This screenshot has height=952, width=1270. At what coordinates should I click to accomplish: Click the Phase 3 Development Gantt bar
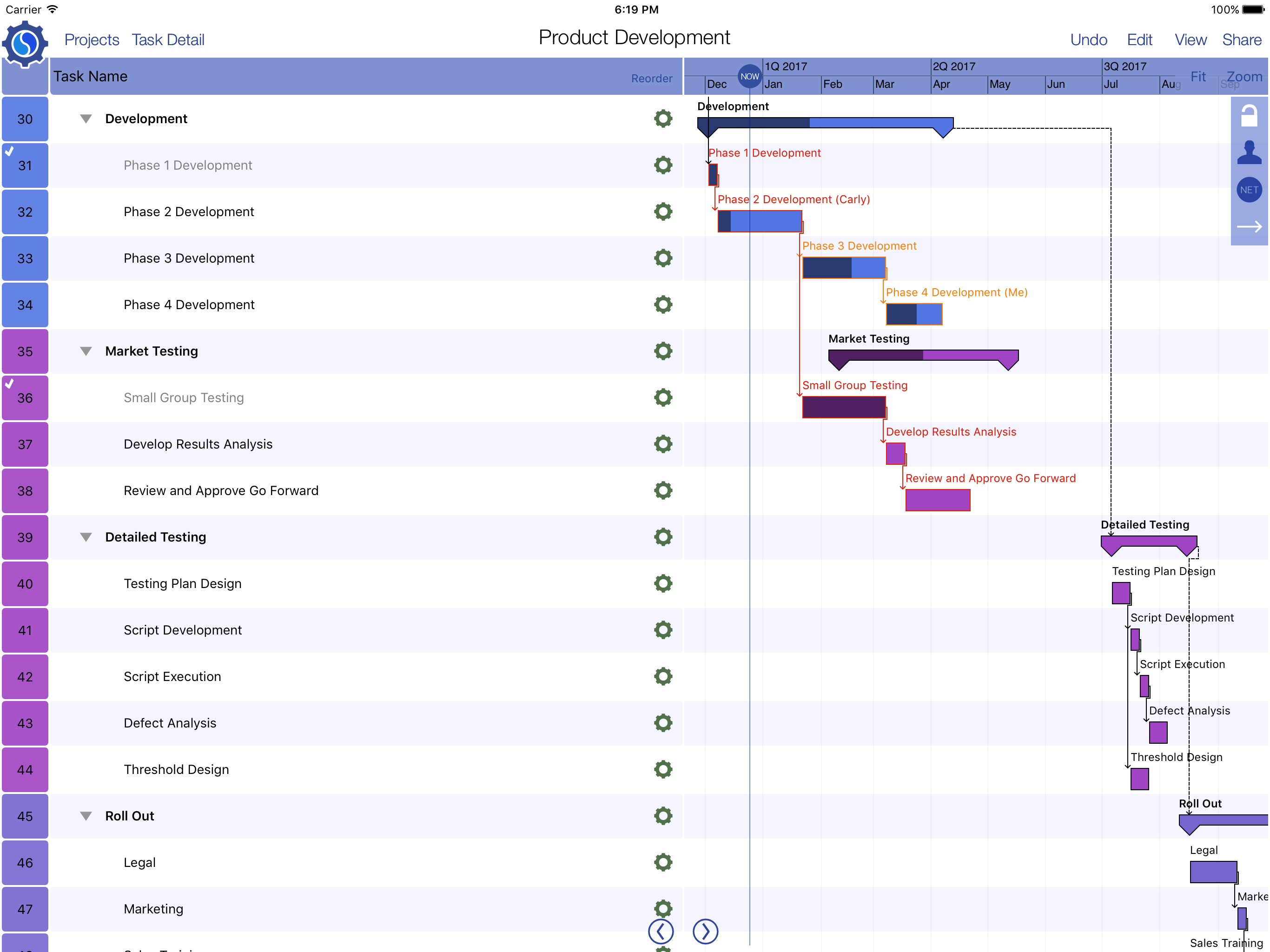tap(843, 268)
